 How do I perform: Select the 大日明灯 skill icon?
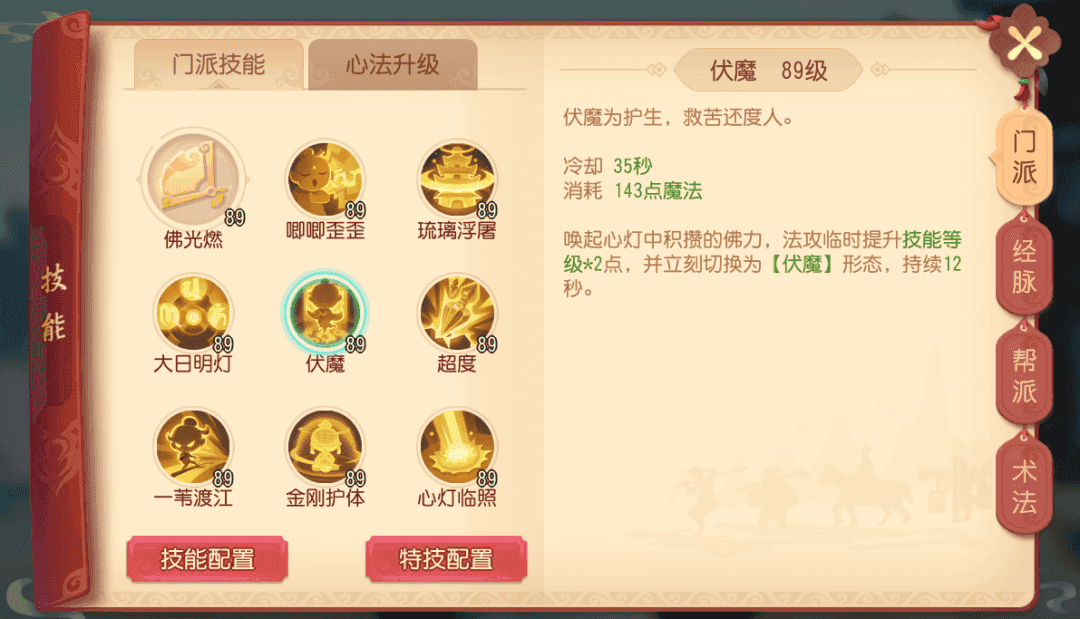(x=194, y=314)
